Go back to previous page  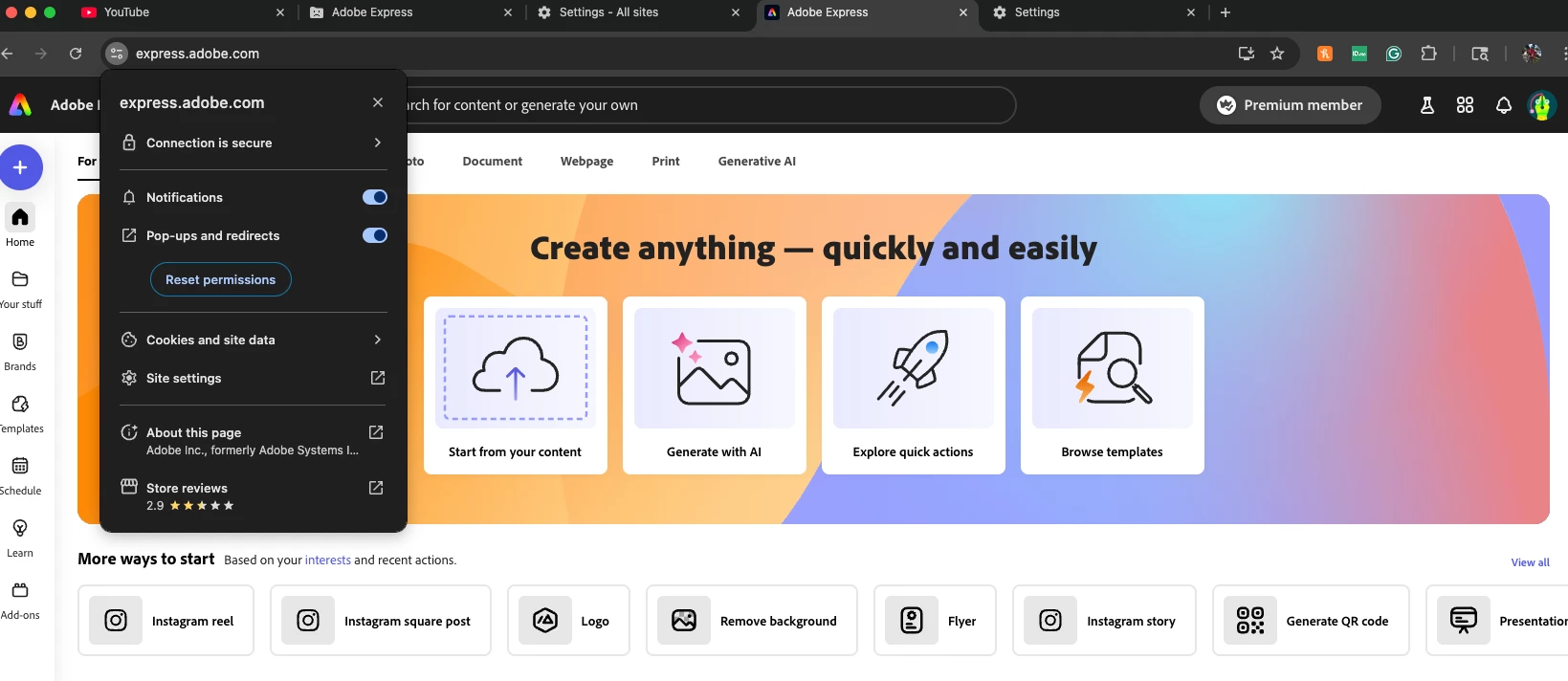(8, 54)
